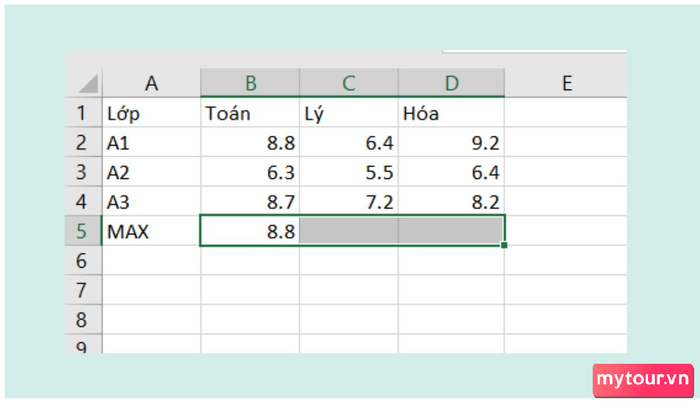
Task: Click cell containing Hóa
Action: pyautogui.click(x=451, y=113)
